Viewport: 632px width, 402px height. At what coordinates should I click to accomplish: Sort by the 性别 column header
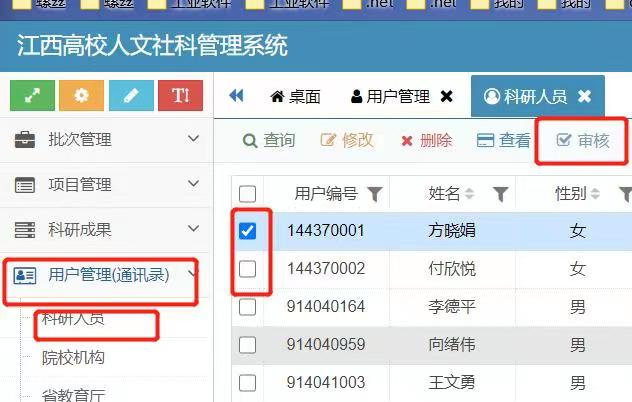point(571,193)
